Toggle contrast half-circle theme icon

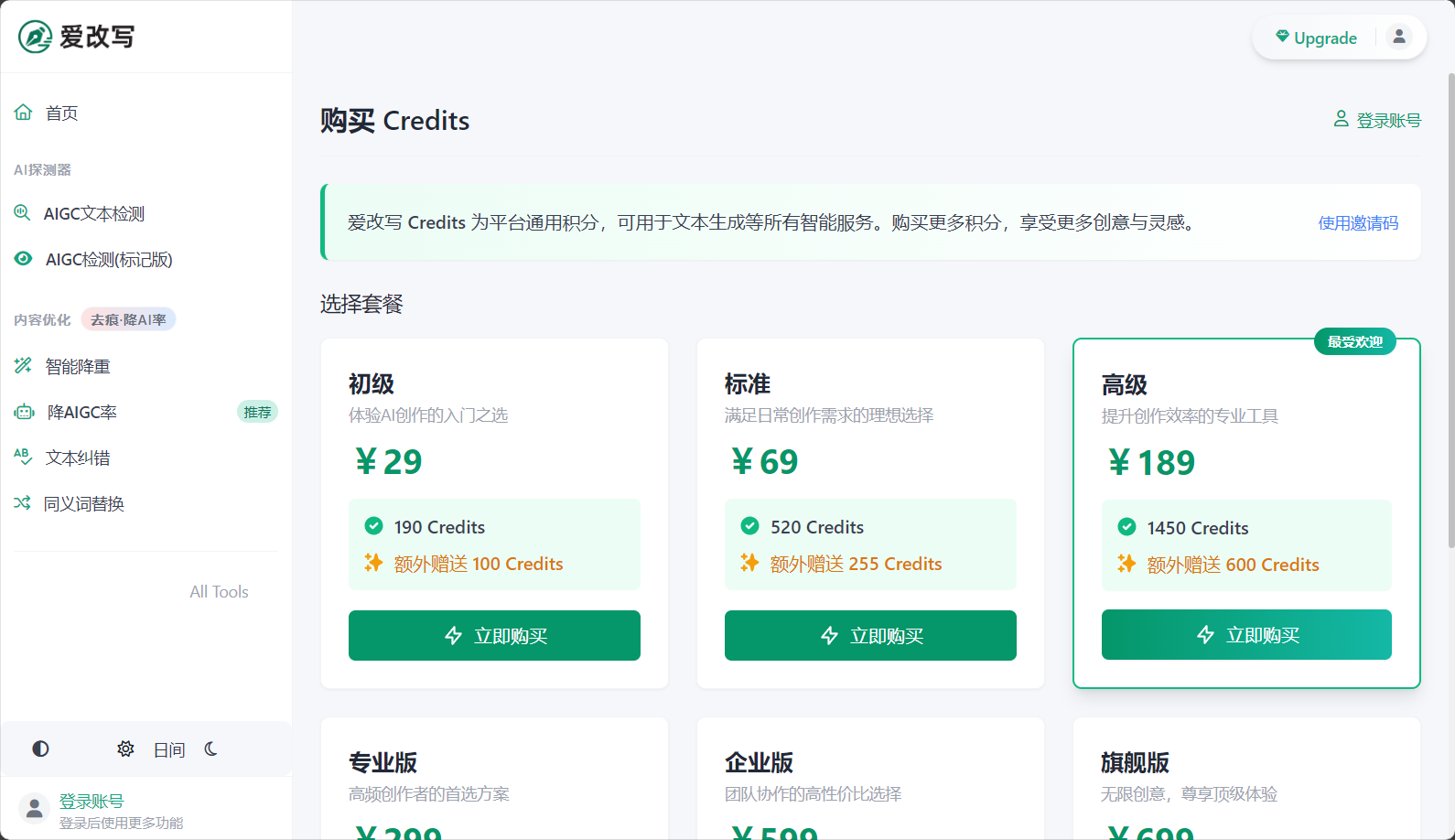pyautogui.click(x=40, y=748)
